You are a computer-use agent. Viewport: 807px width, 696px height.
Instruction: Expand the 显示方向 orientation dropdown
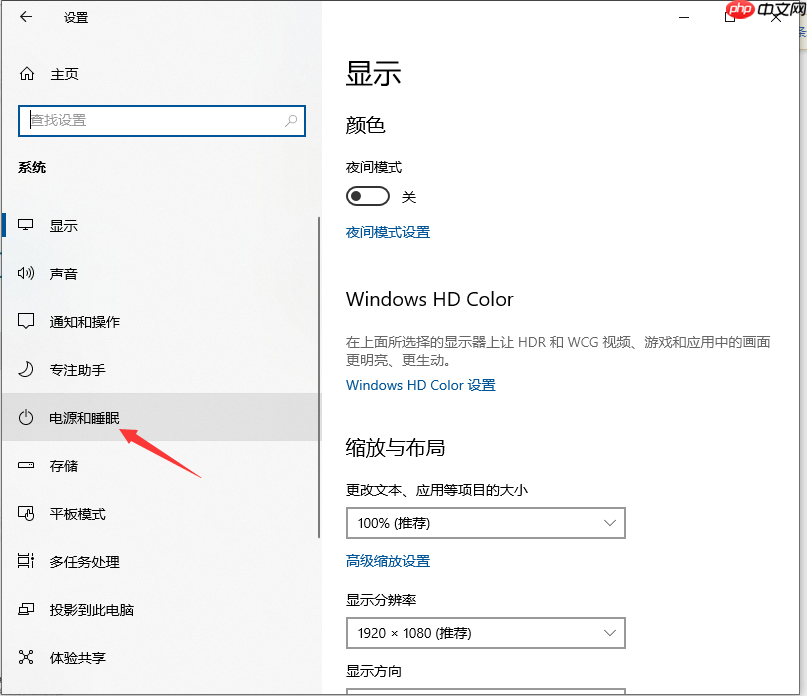(485, 690)
